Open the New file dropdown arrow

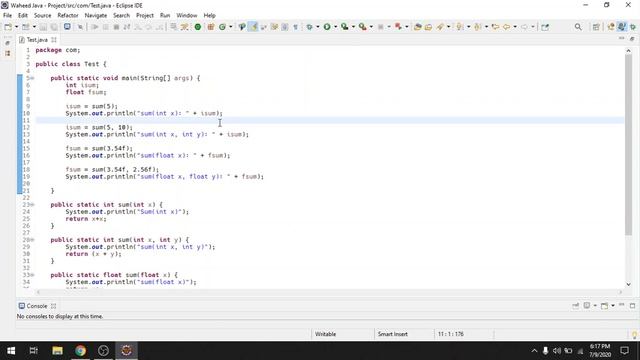[x=16, y=27]
